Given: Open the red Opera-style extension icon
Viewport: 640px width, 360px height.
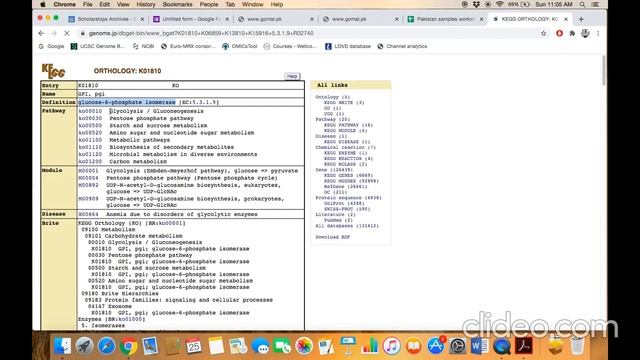Looking at the screenshot, I should point(559,33).
